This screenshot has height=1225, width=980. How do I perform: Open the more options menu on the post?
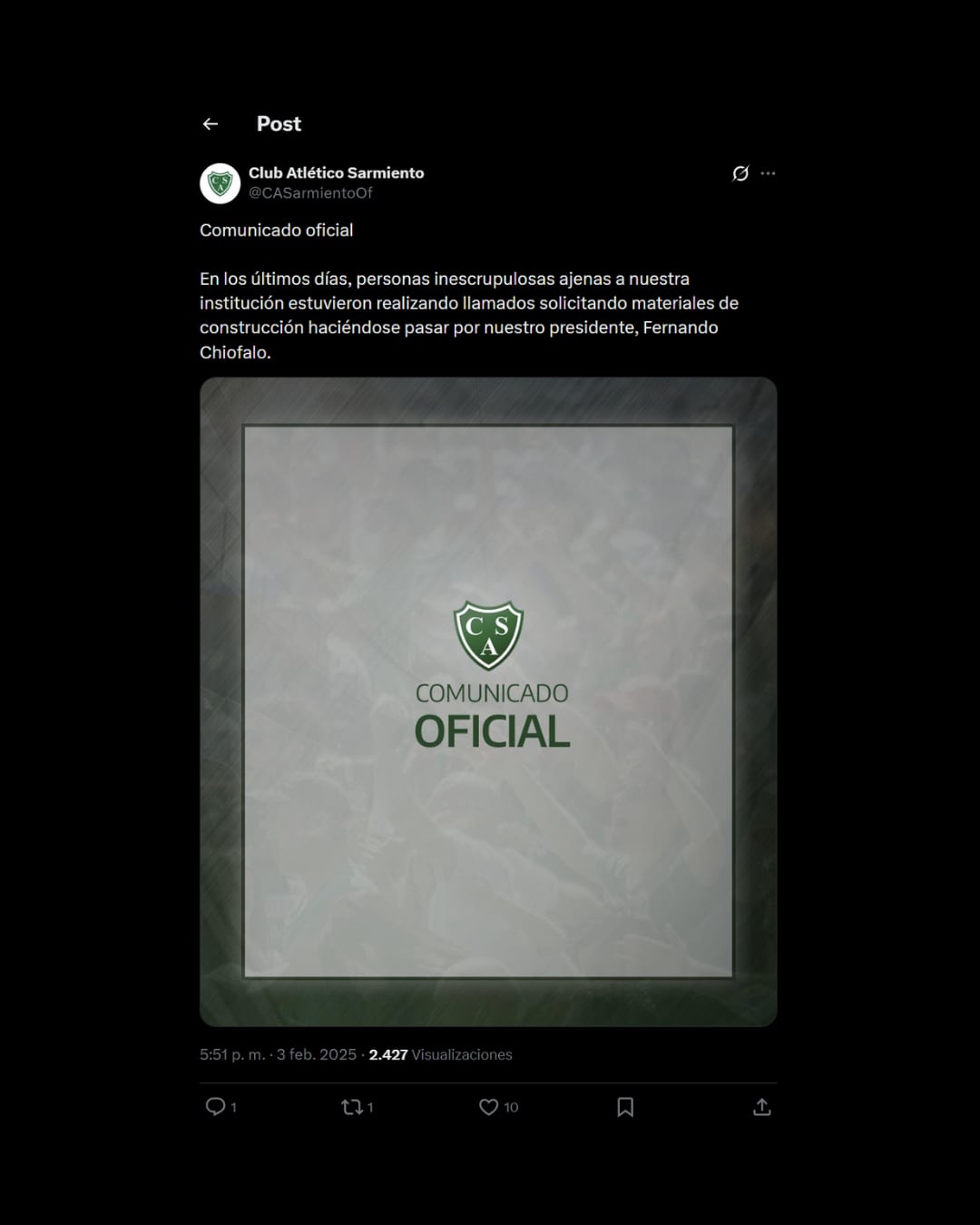click(x=769, y=173)
